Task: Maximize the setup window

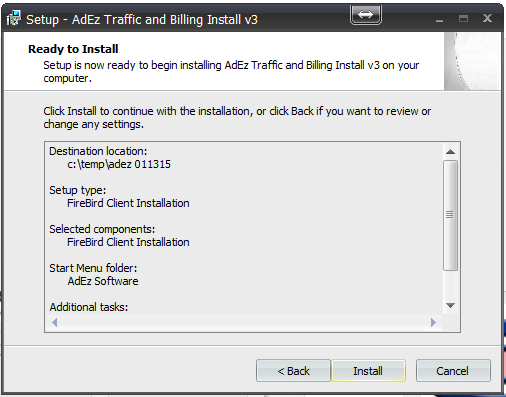Action: (463, 19)
